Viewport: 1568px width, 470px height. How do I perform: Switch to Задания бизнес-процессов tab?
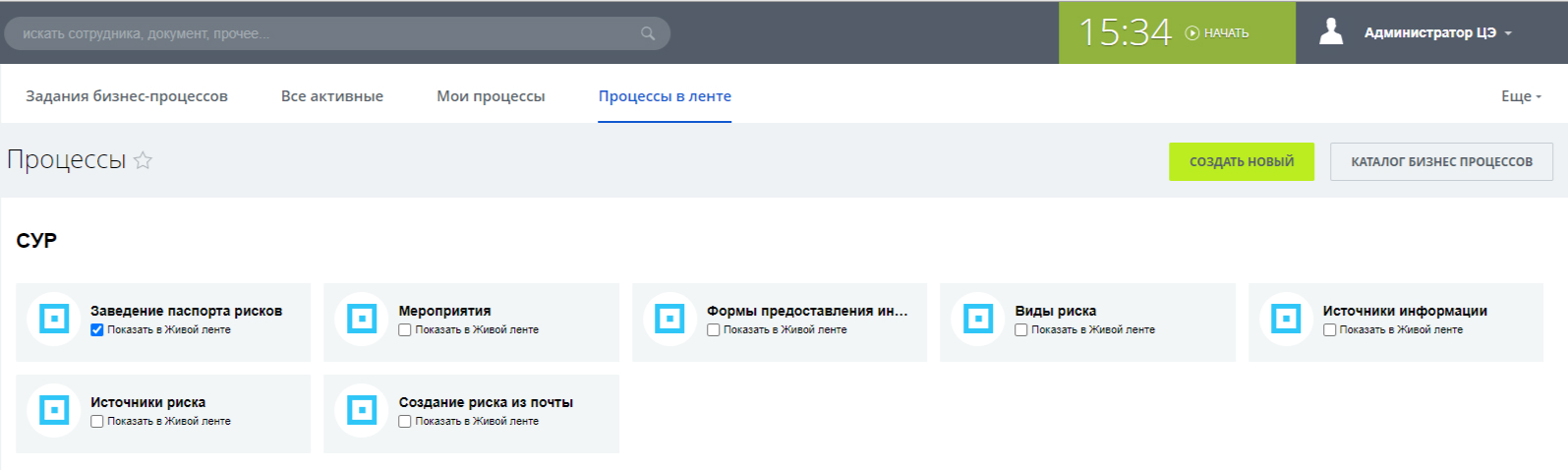[x=127, y=96]
